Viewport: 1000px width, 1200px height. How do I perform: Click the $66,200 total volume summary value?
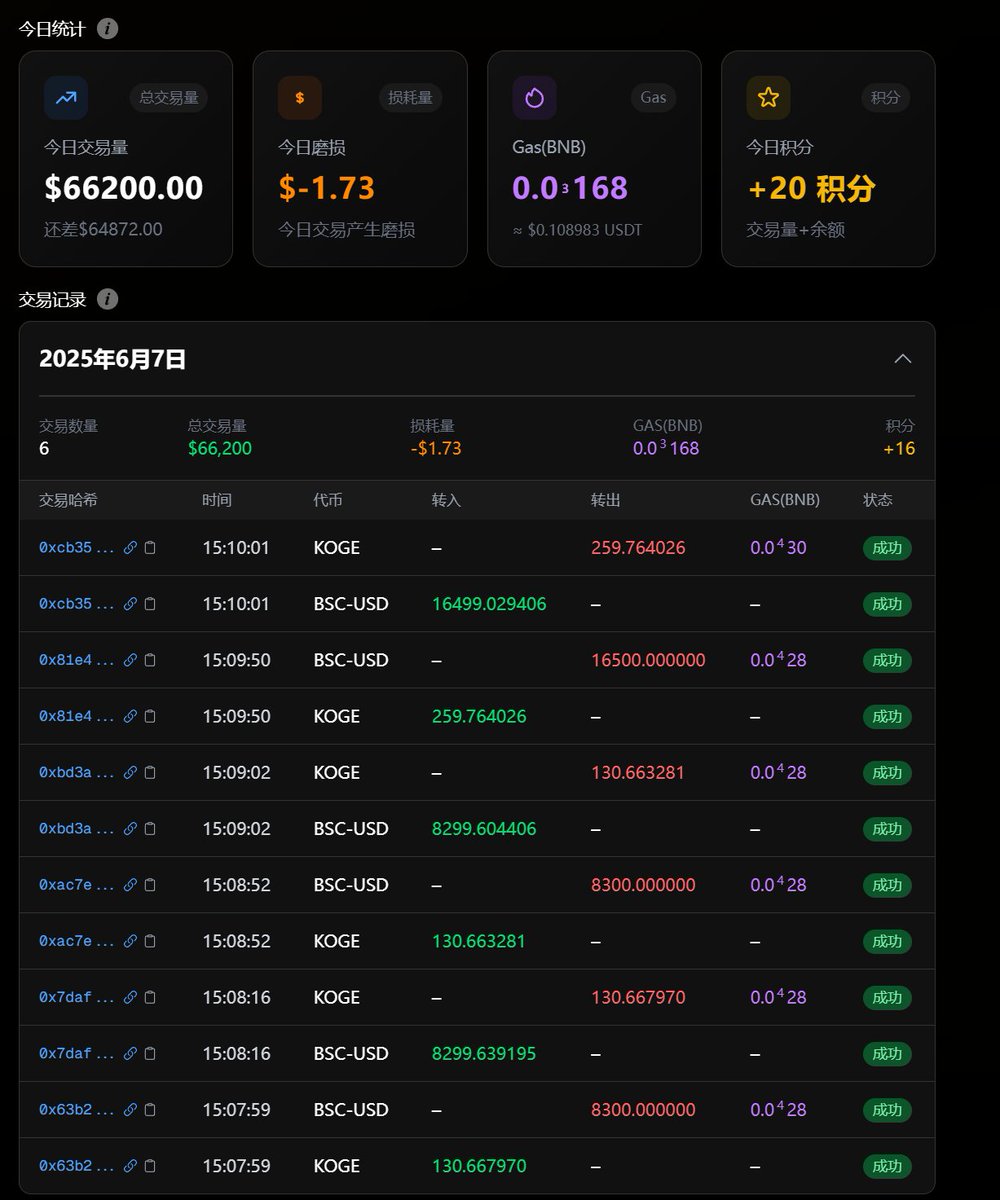click(220, 448)
